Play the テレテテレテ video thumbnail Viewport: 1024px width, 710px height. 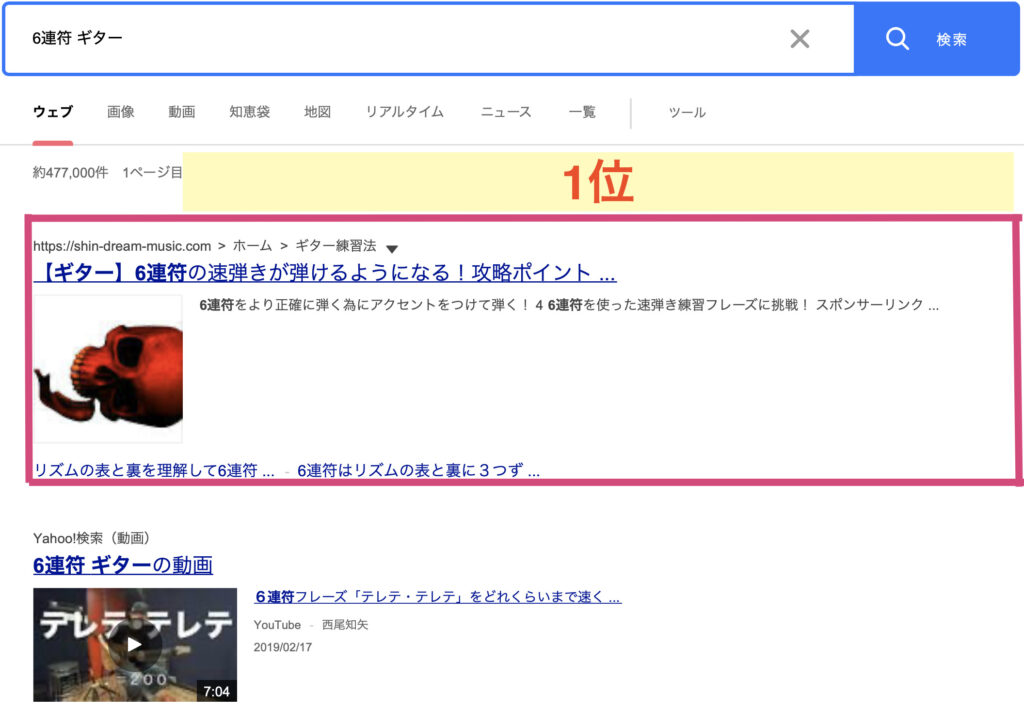tap(135, 644)
